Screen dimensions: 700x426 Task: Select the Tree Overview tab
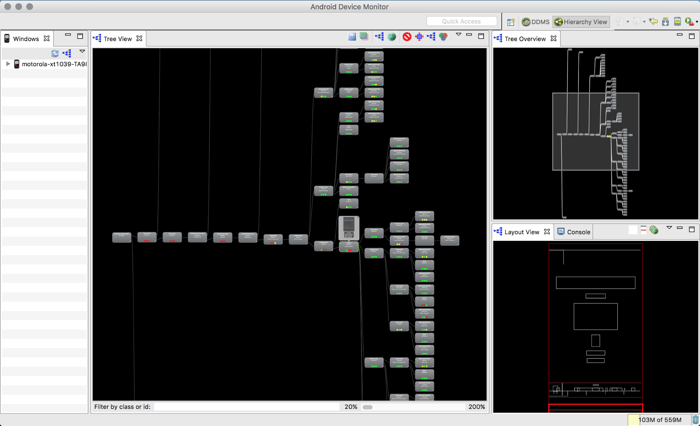click(x=525, y=39)
